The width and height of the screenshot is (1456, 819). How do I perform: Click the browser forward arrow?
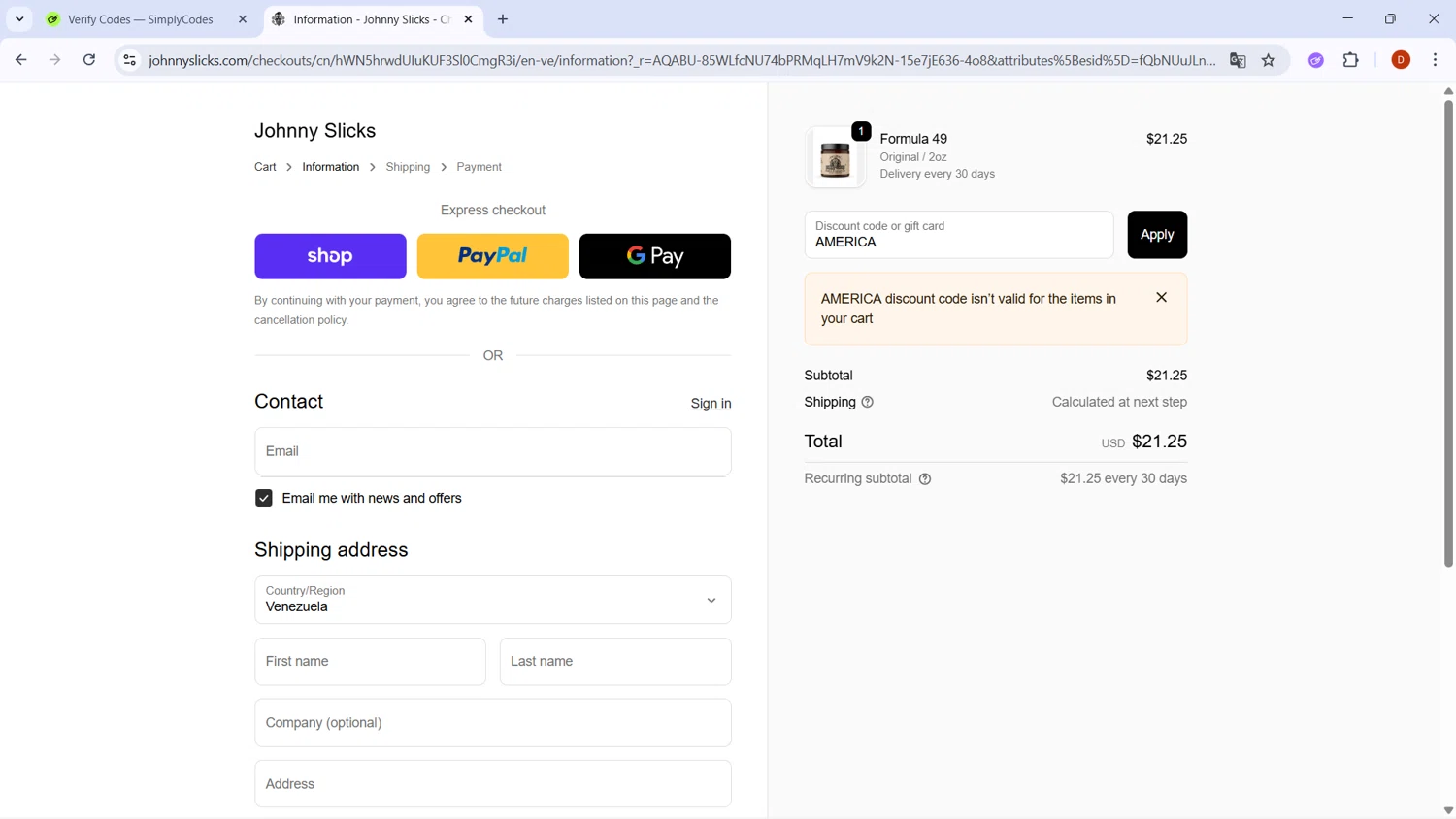point(55,60)
